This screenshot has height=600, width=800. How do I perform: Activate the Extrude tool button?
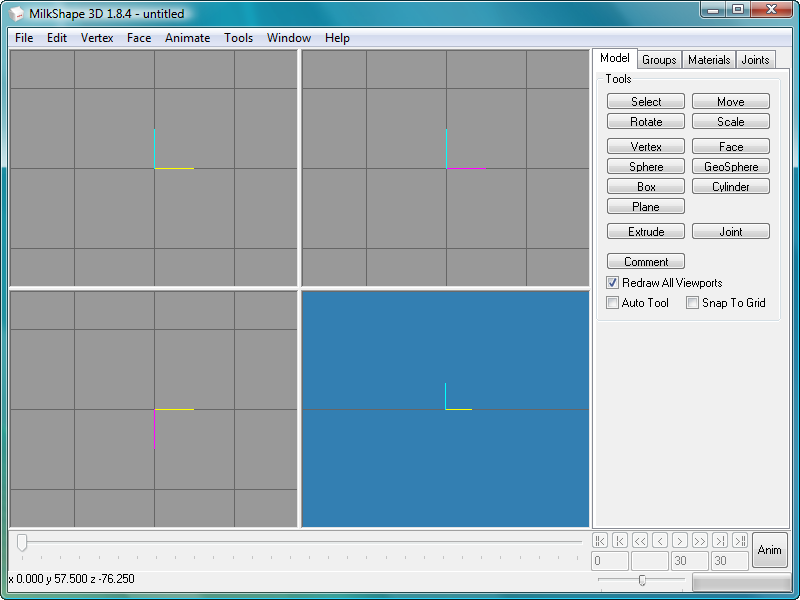coord(646,232)
